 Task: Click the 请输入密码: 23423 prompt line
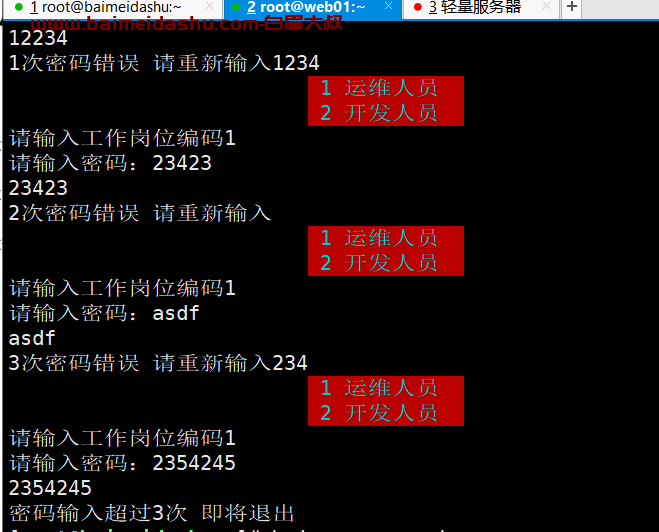110,163
